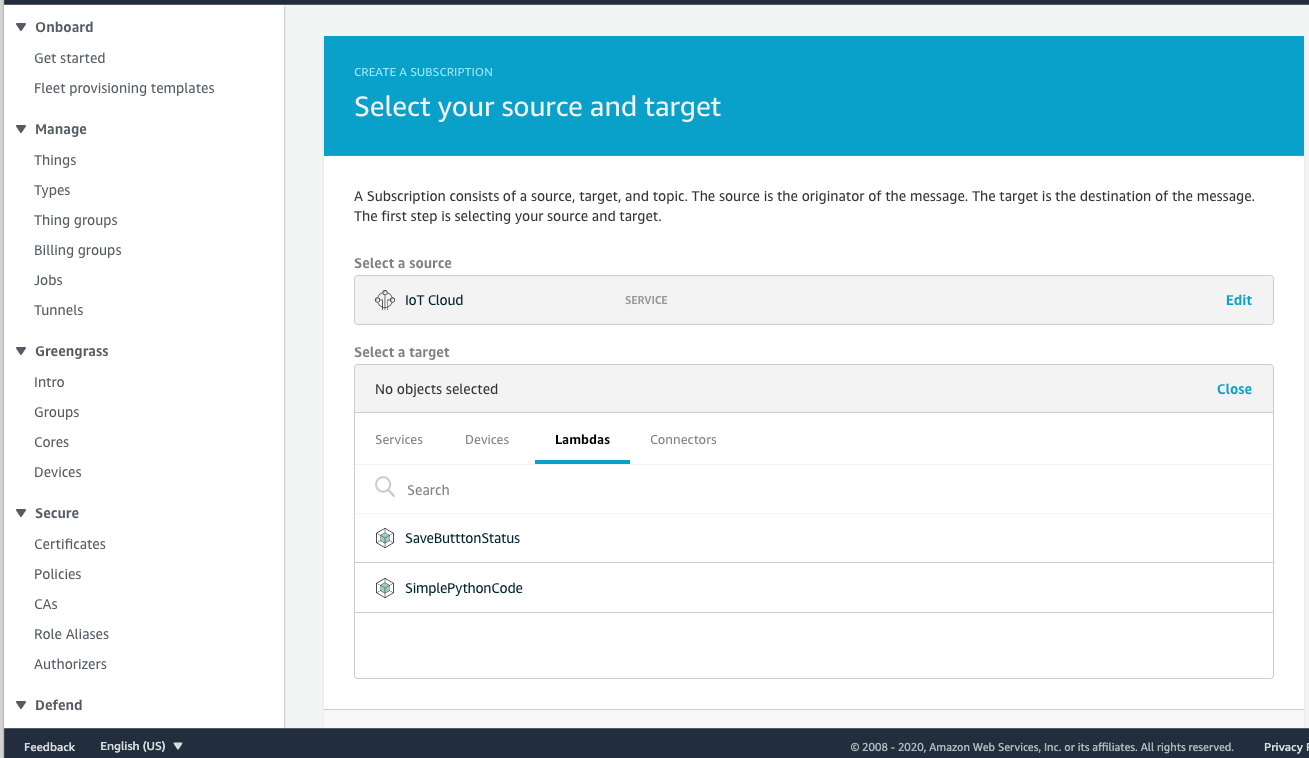Open the Certificates page
This screenshot has width=1309, height=758.
point(69,544)
